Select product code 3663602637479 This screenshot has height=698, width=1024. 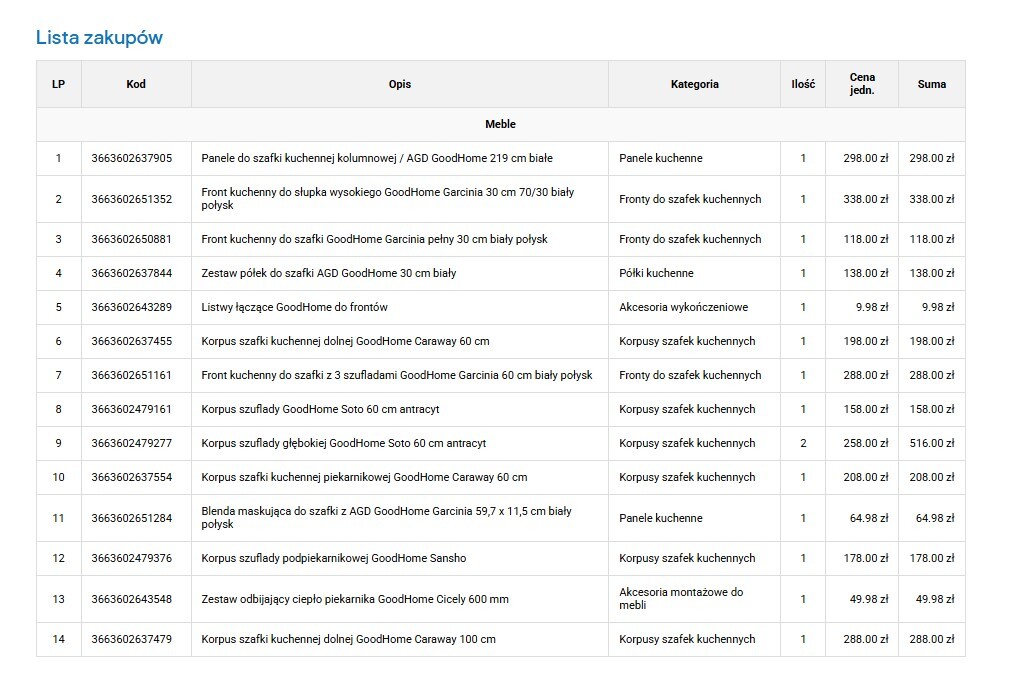tap(132, 639)
